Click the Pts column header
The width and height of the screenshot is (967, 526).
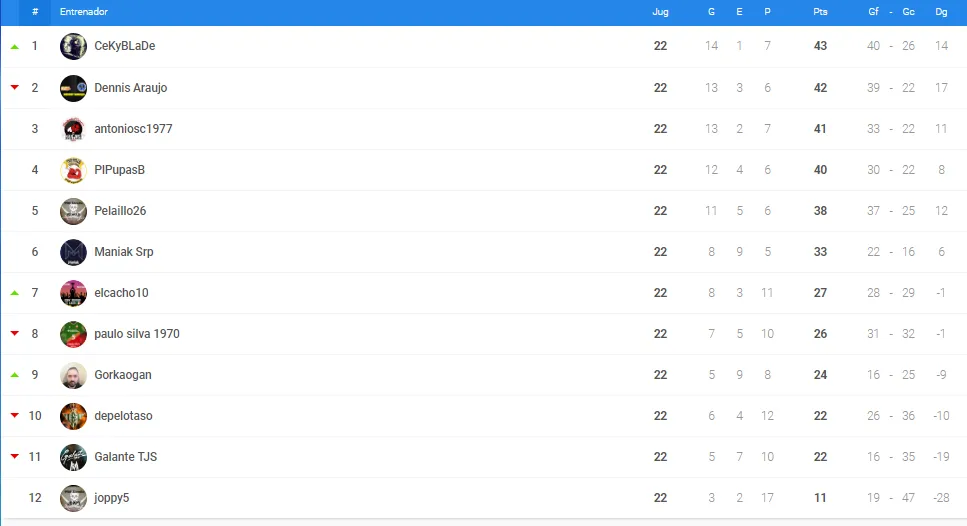(820, 12)
